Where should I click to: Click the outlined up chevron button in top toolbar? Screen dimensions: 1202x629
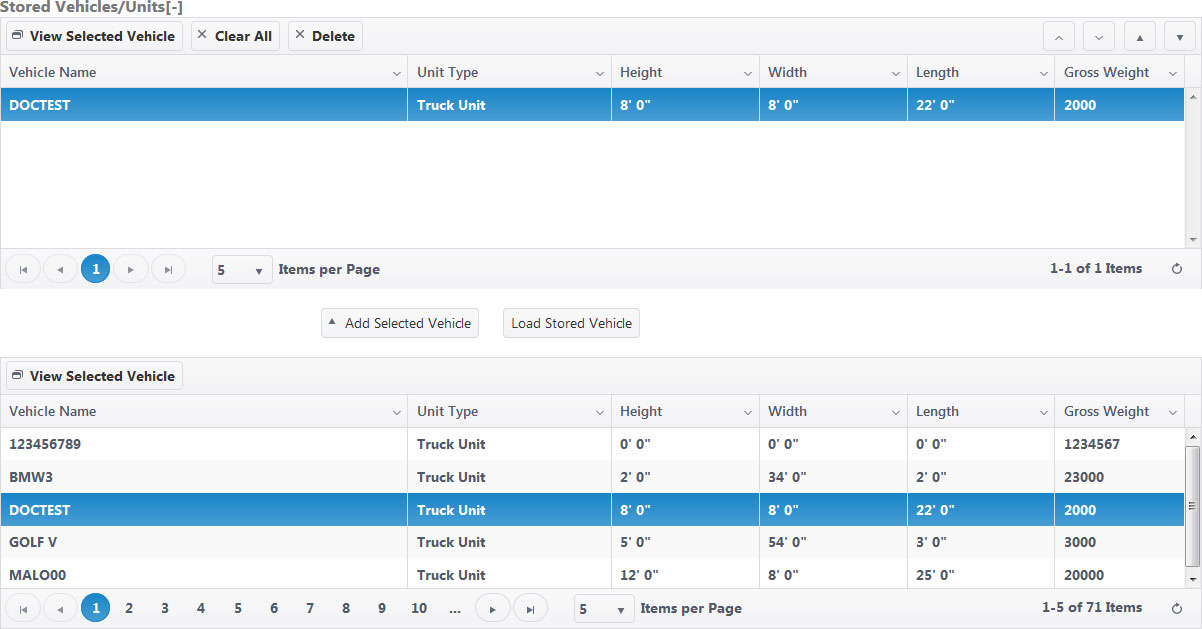pyautogui.click(x=1059, y=37)
